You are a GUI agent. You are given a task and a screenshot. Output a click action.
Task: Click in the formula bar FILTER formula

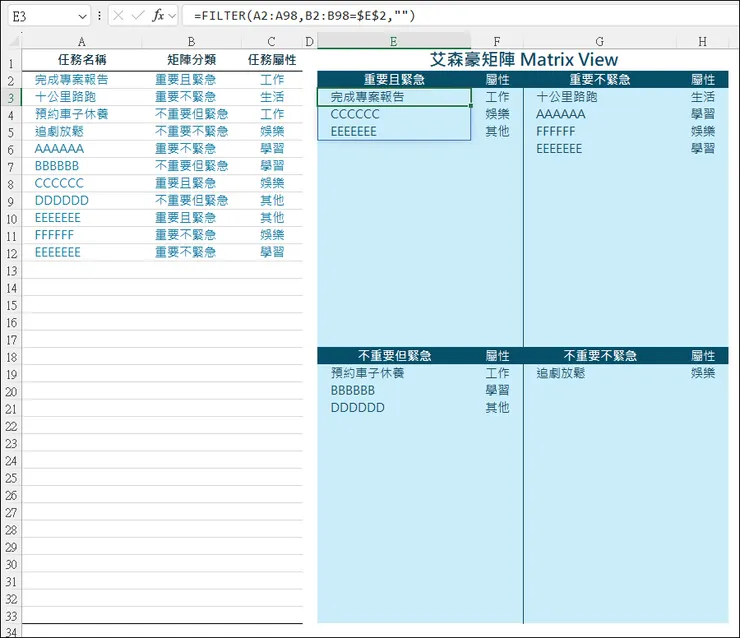click(x=305, y=16)
